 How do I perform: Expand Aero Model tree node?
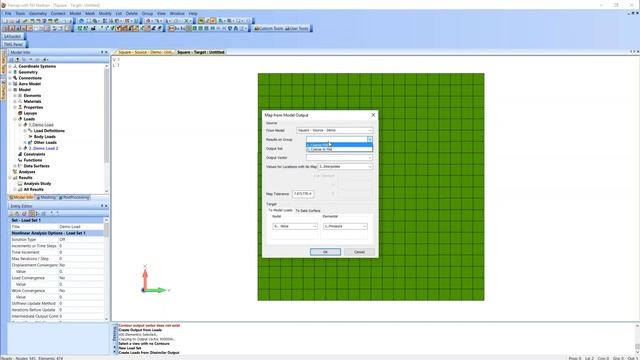(x=10, y=84)
